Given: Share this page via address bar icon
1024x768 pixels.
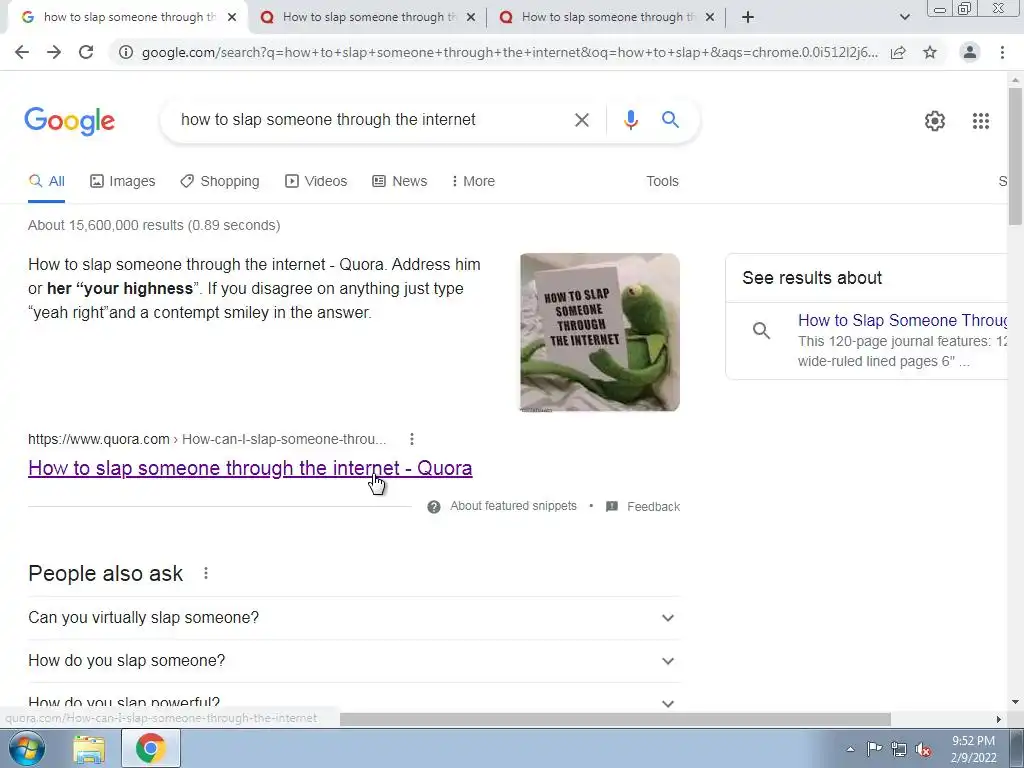Looking at the screenshot, I should coord(898,52).
